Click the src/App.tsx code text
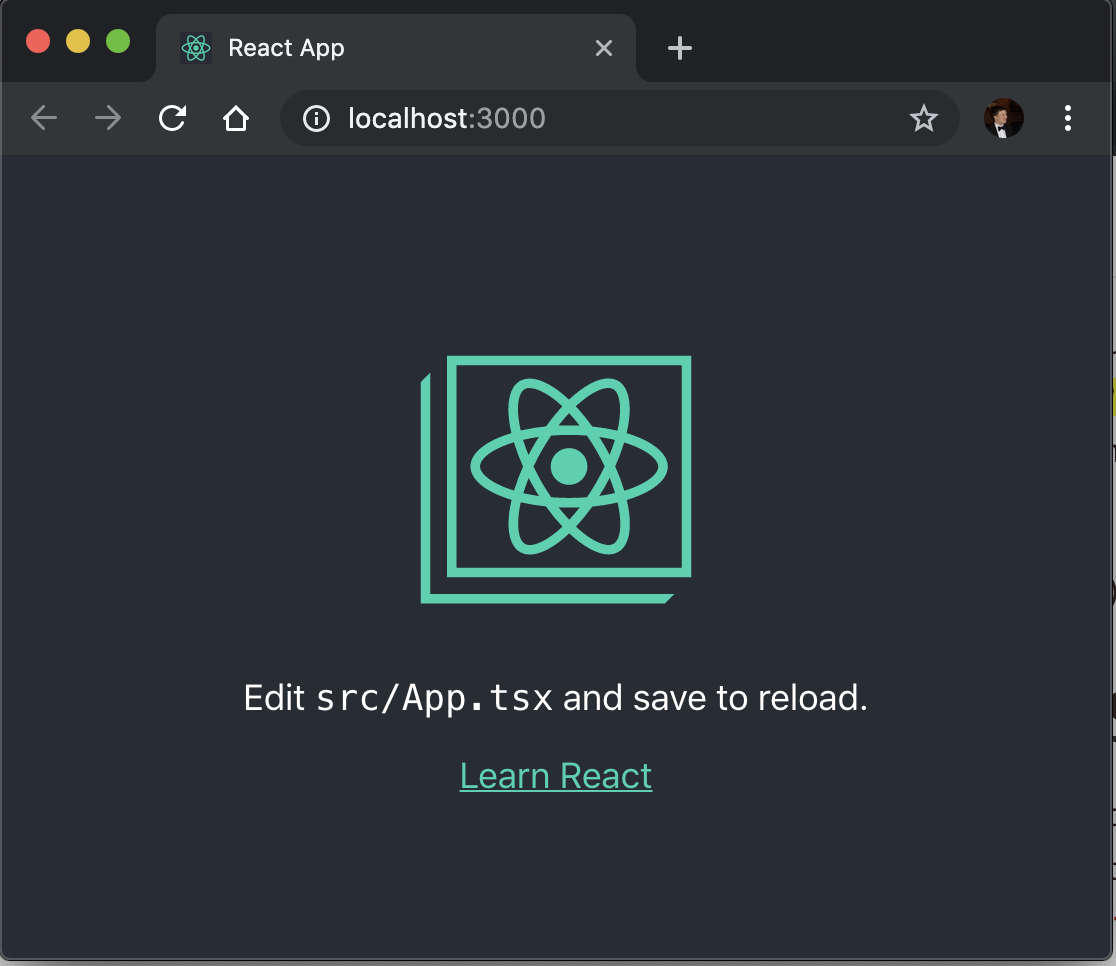The image size is (1116, 966). 434,698
